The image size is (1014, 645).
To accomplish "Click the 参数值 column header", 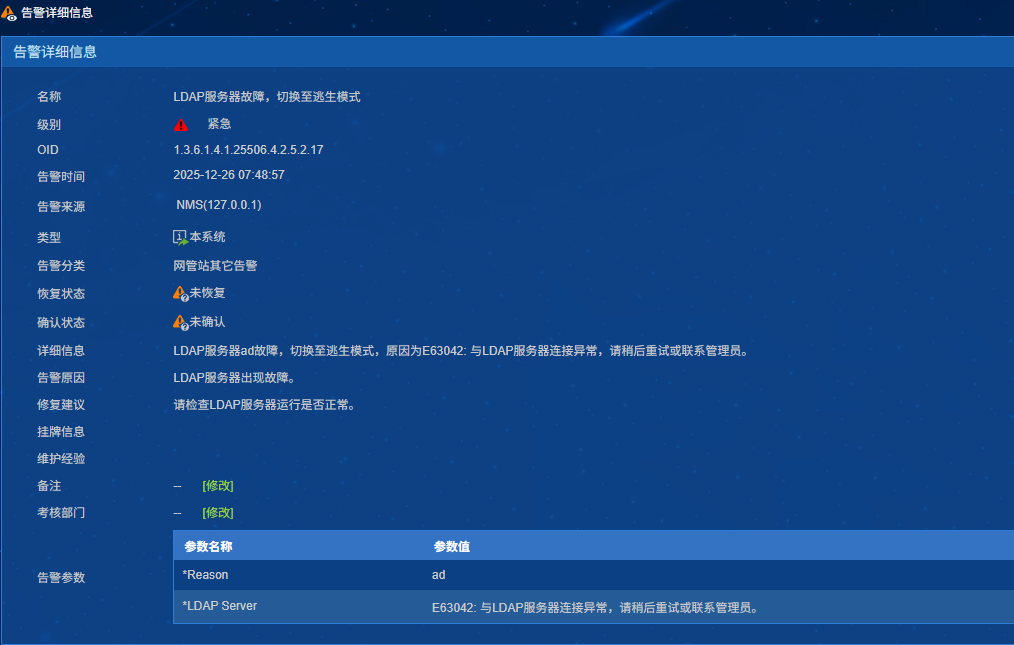I will coord(452,547).
